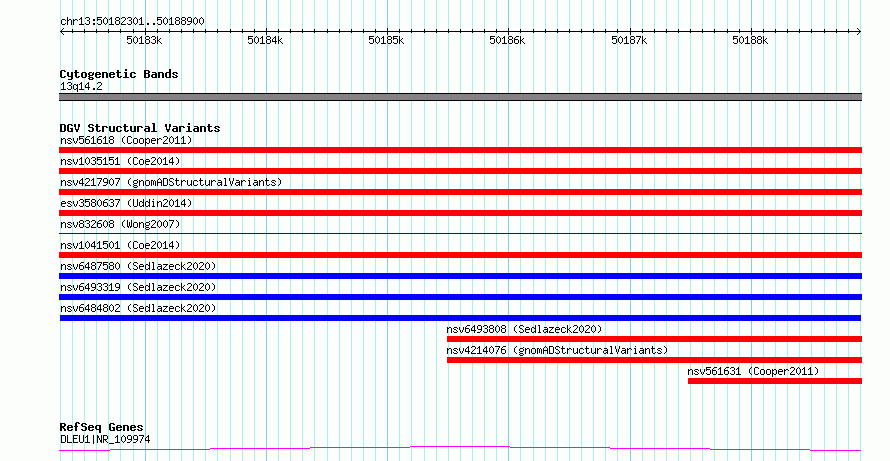Select the gray 13q14.2 cytogenetic band bar
The width and height of the screenshot is (890, 461).
coord(460,97)
